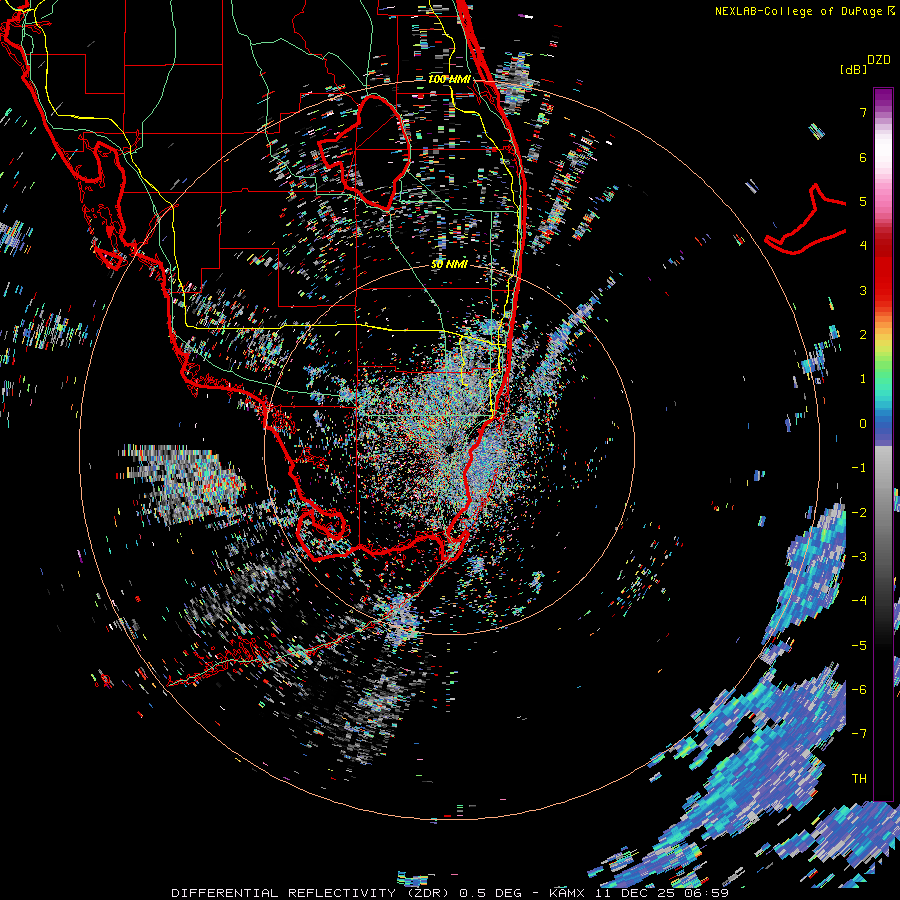
Task: Click the "100 NMI" range ring label
Action: click(449, 79)
